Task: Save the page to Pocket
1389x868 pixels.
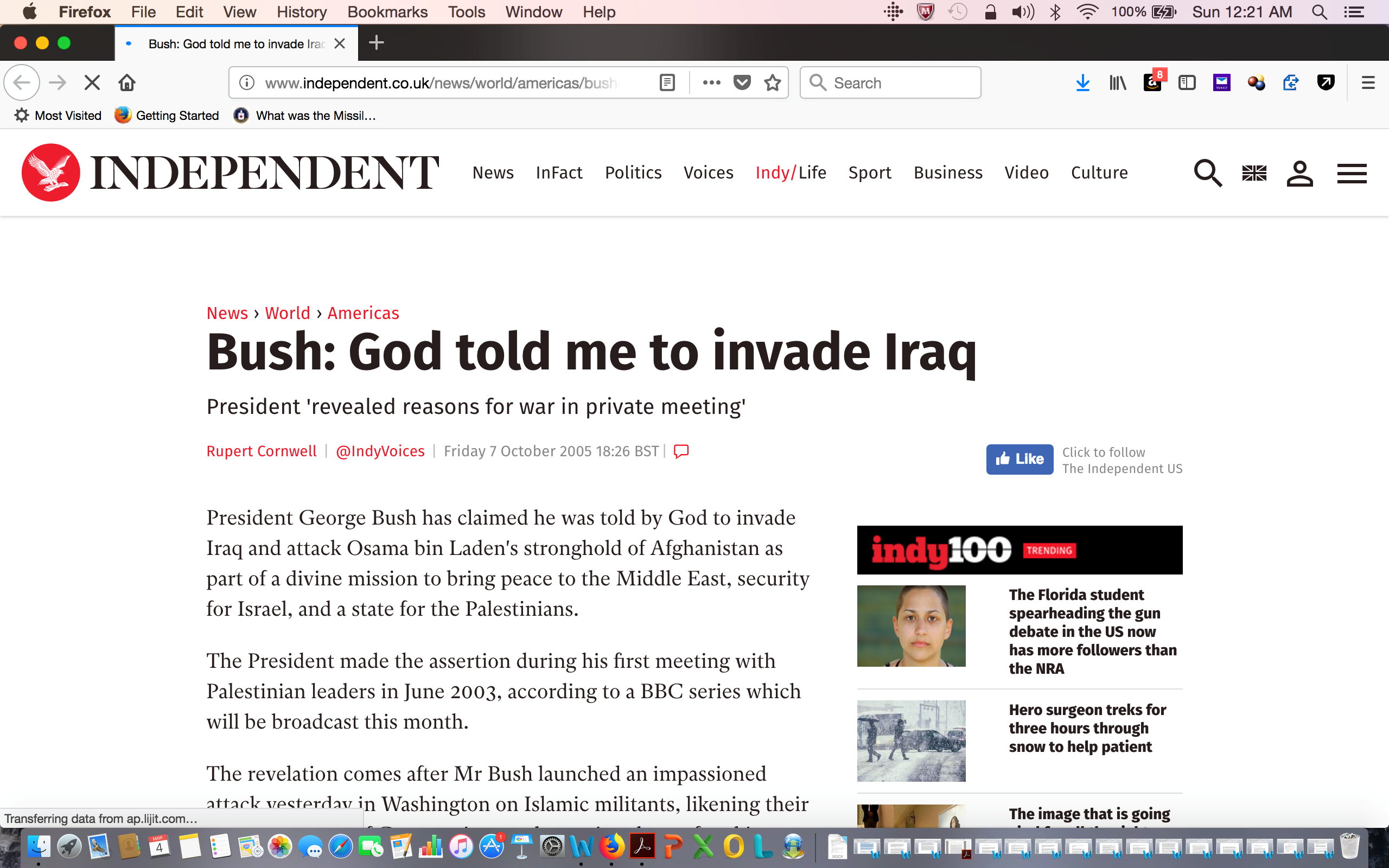Action: pyautogui.click(x=742, y=82)
